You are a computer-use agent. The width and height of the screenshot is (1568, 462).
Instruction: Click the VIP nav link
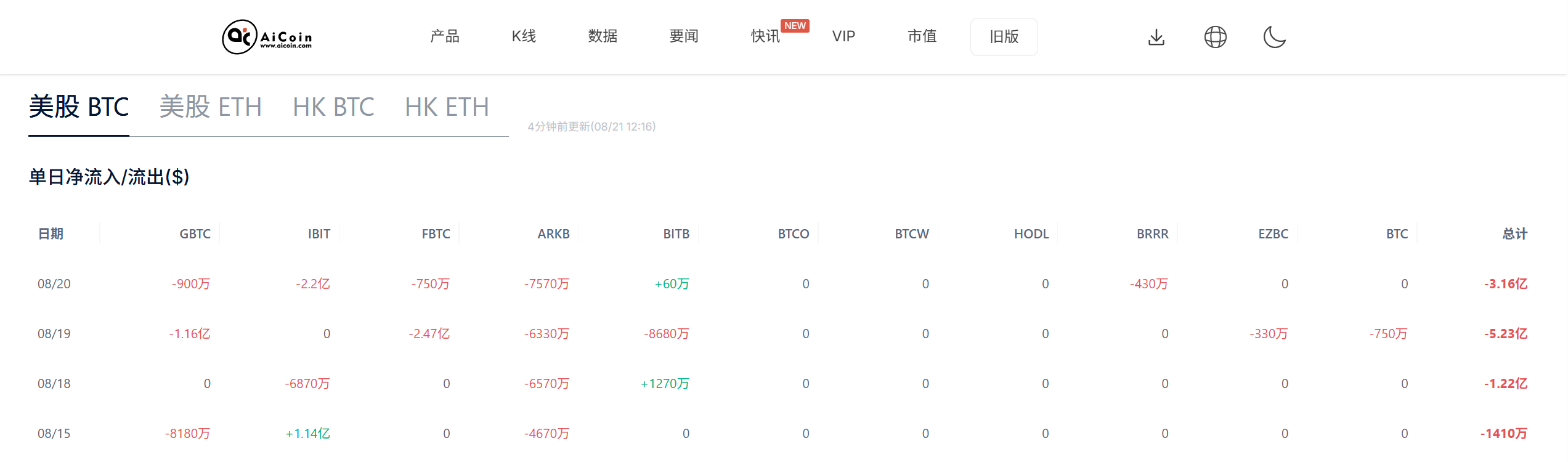pos(843,36)
